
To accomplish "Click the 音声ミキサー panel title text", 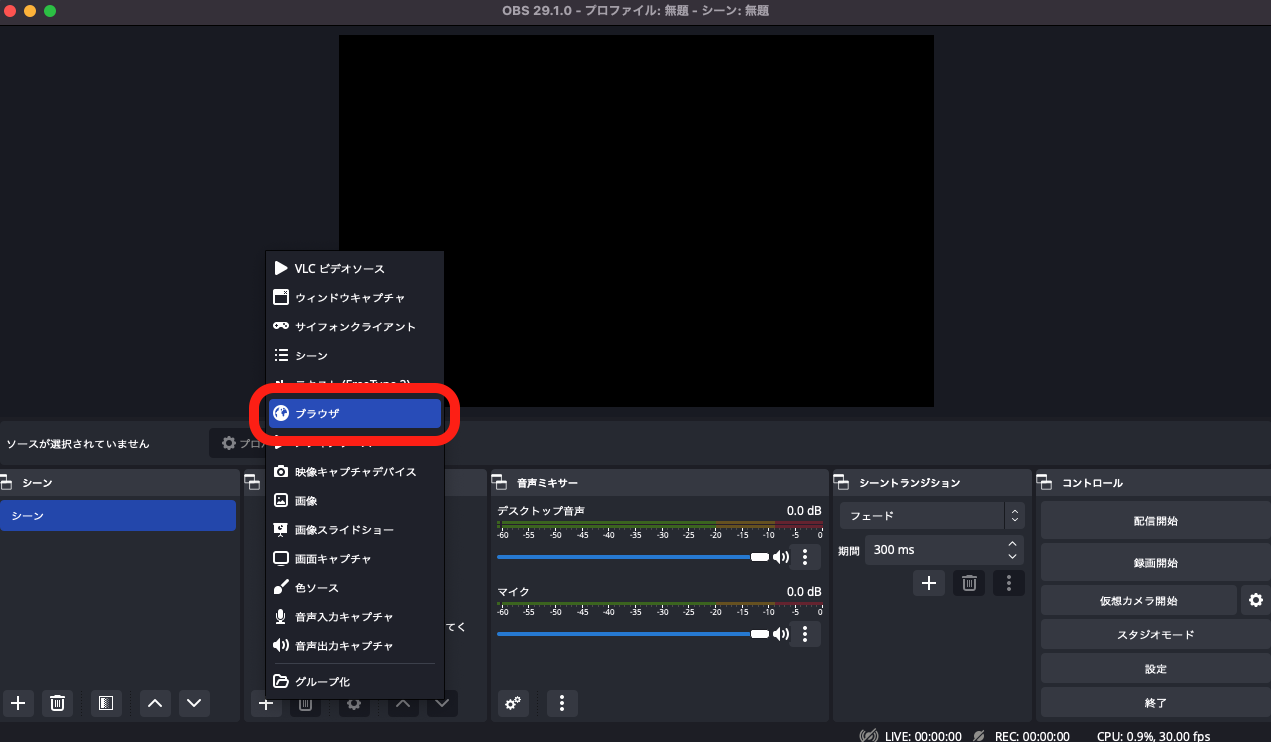I will (x=547, y=483).
